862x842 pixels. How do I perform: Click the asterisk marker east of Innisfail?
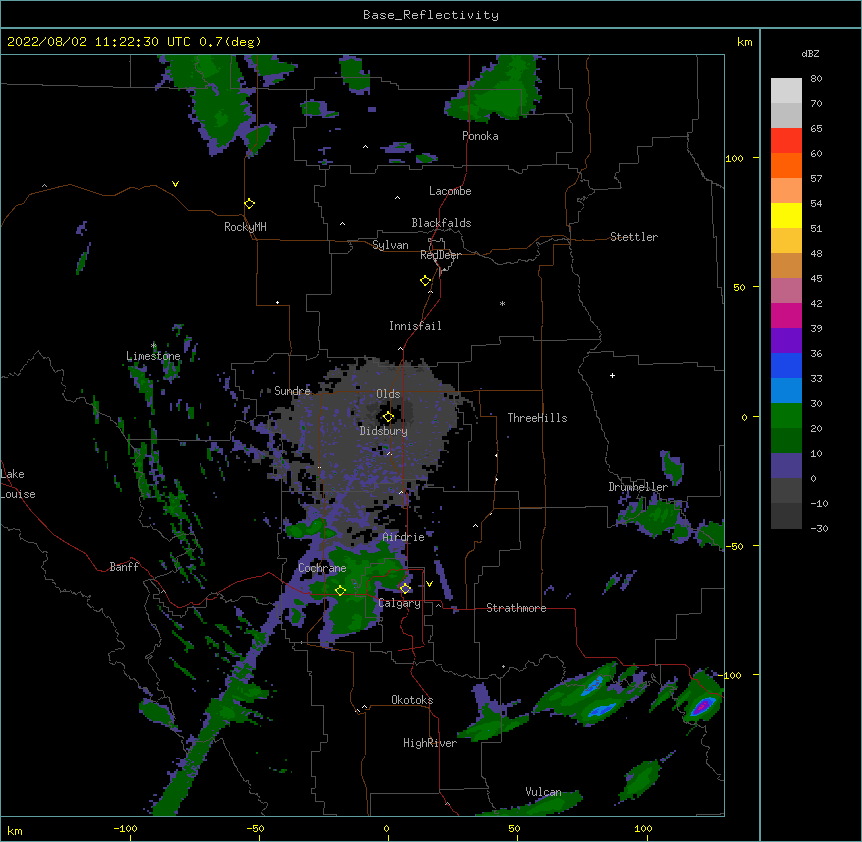(x=502, y=304)
